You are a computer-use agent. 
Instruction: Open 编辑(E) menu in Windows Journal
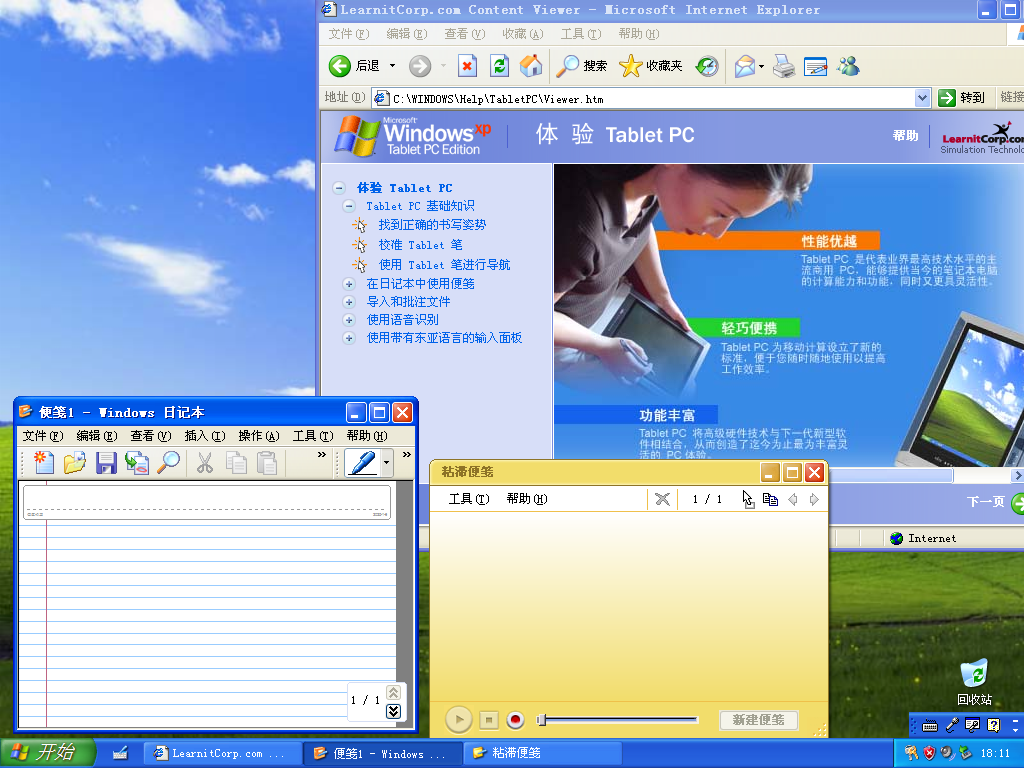coord(97,436)
